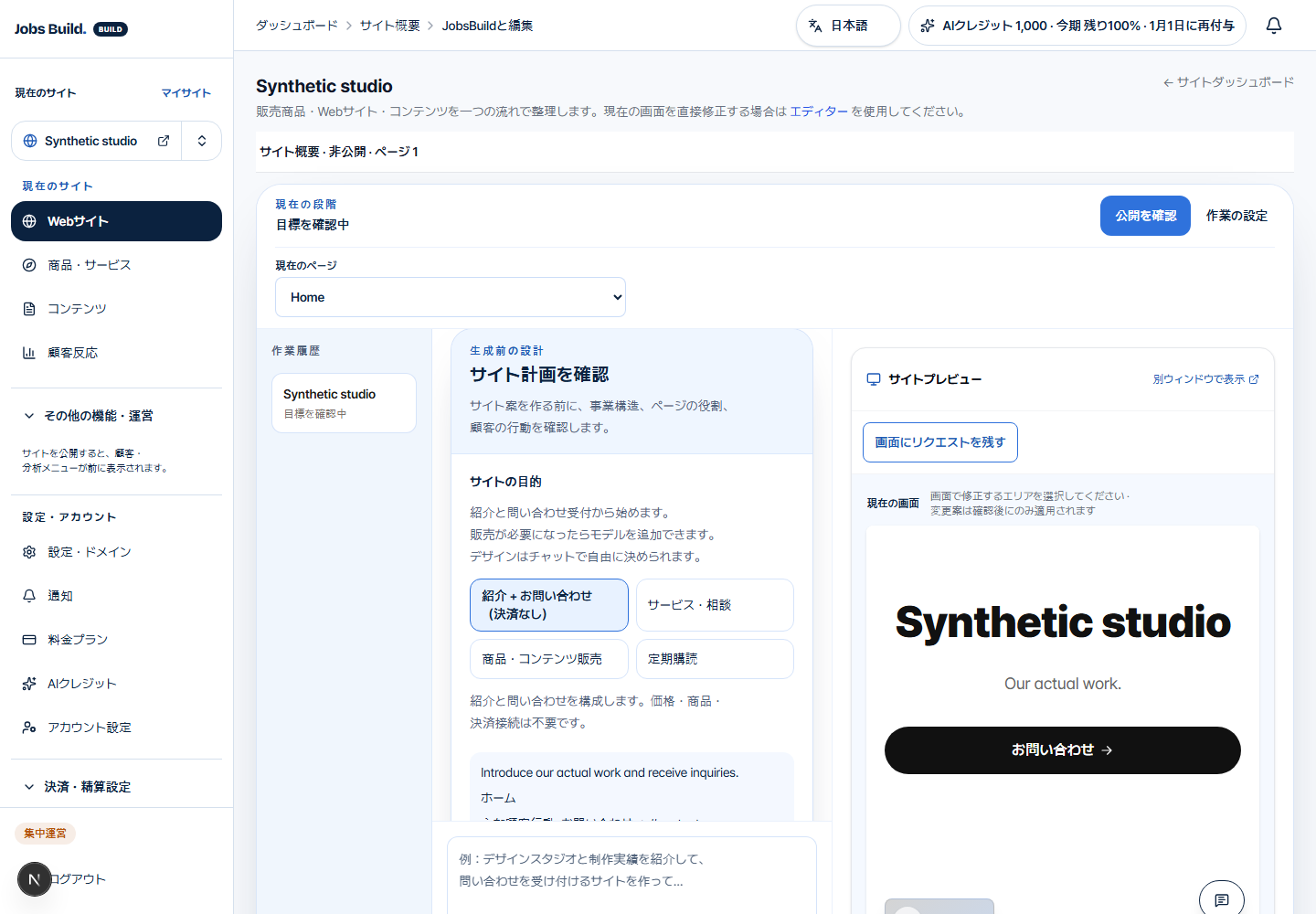Select 紹介 + お問い合わせ (決済なし) option

[x=549, y=605]
